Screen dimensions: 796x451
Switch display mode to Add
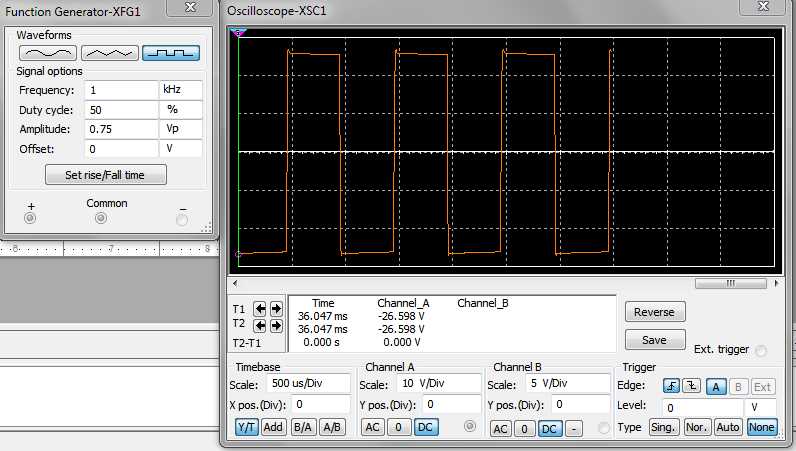tap(273, 427)
